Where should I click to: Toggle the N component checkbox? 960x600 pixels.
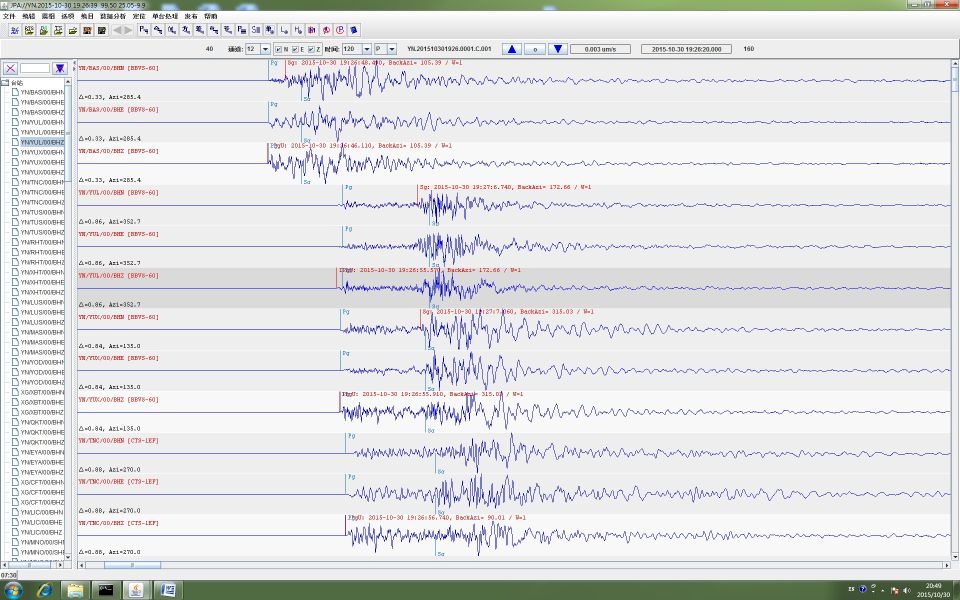pyautogui.click(x=278, y=49)
